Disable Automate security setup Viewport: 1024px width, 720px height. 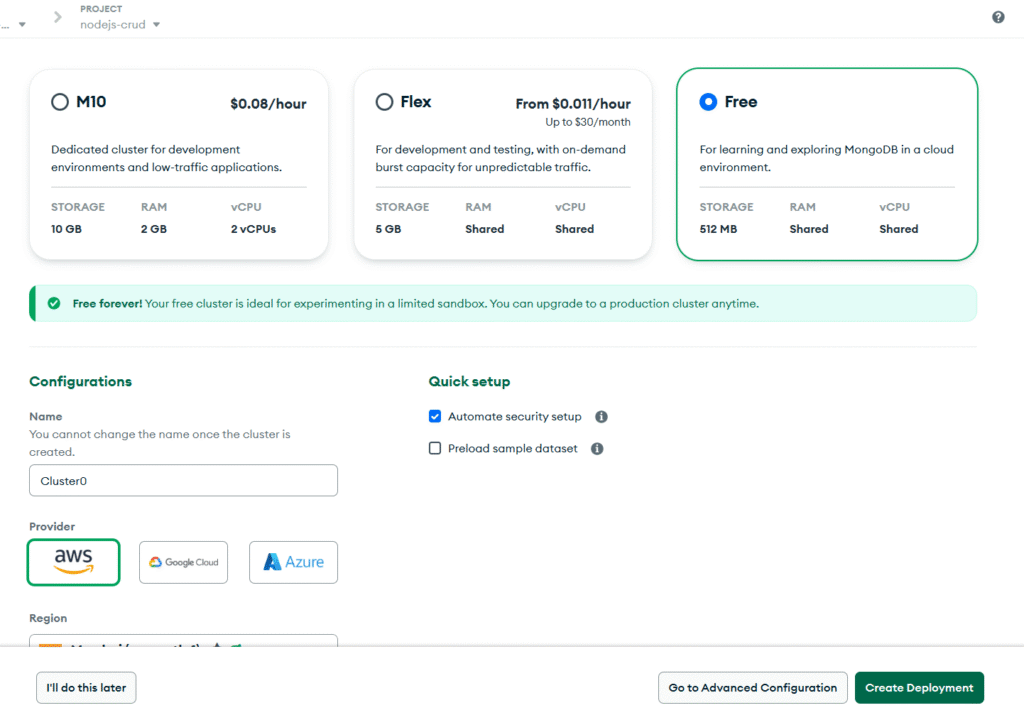[435, 416]
